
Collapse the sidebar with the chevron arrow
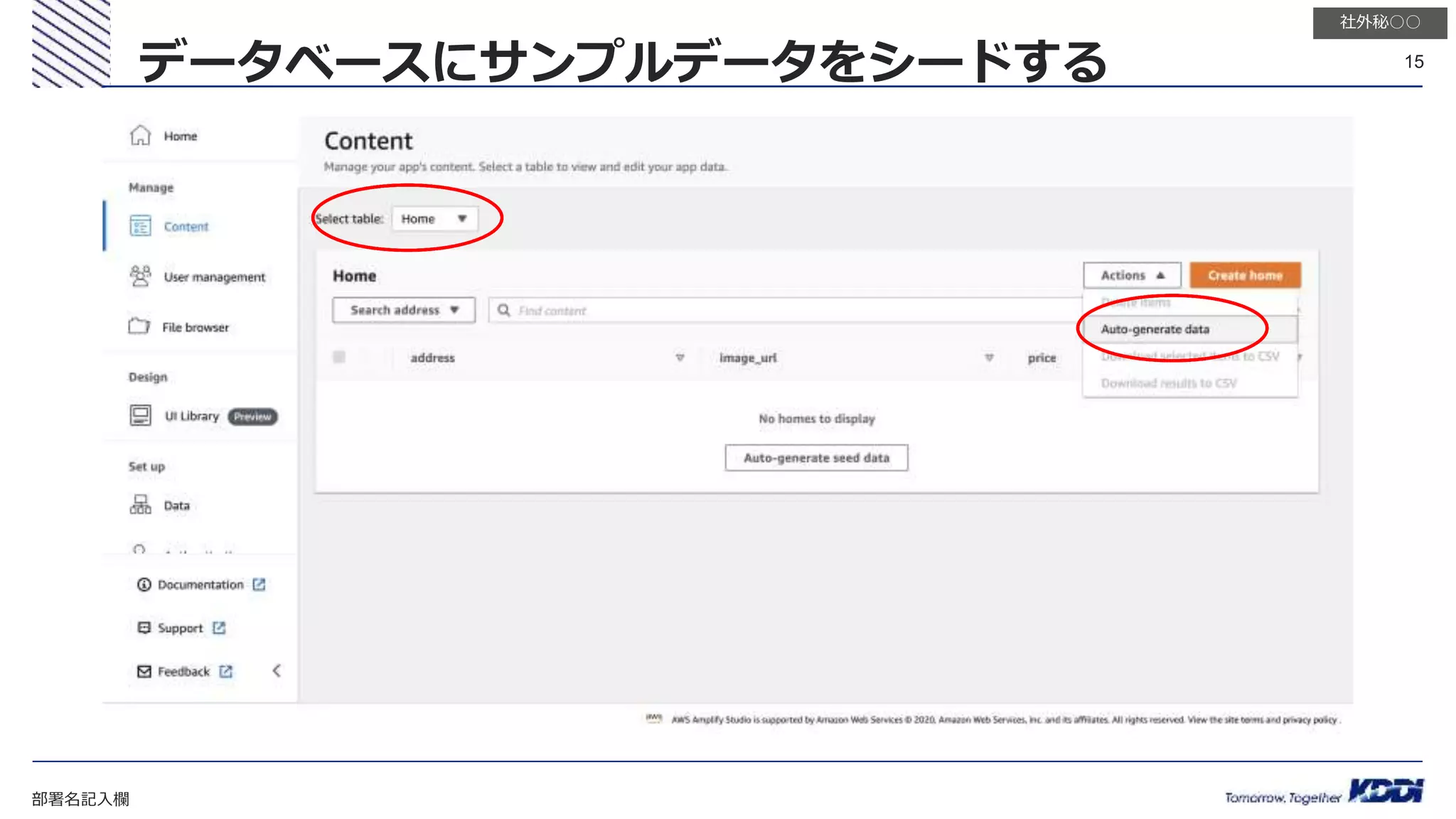point(277,670)
